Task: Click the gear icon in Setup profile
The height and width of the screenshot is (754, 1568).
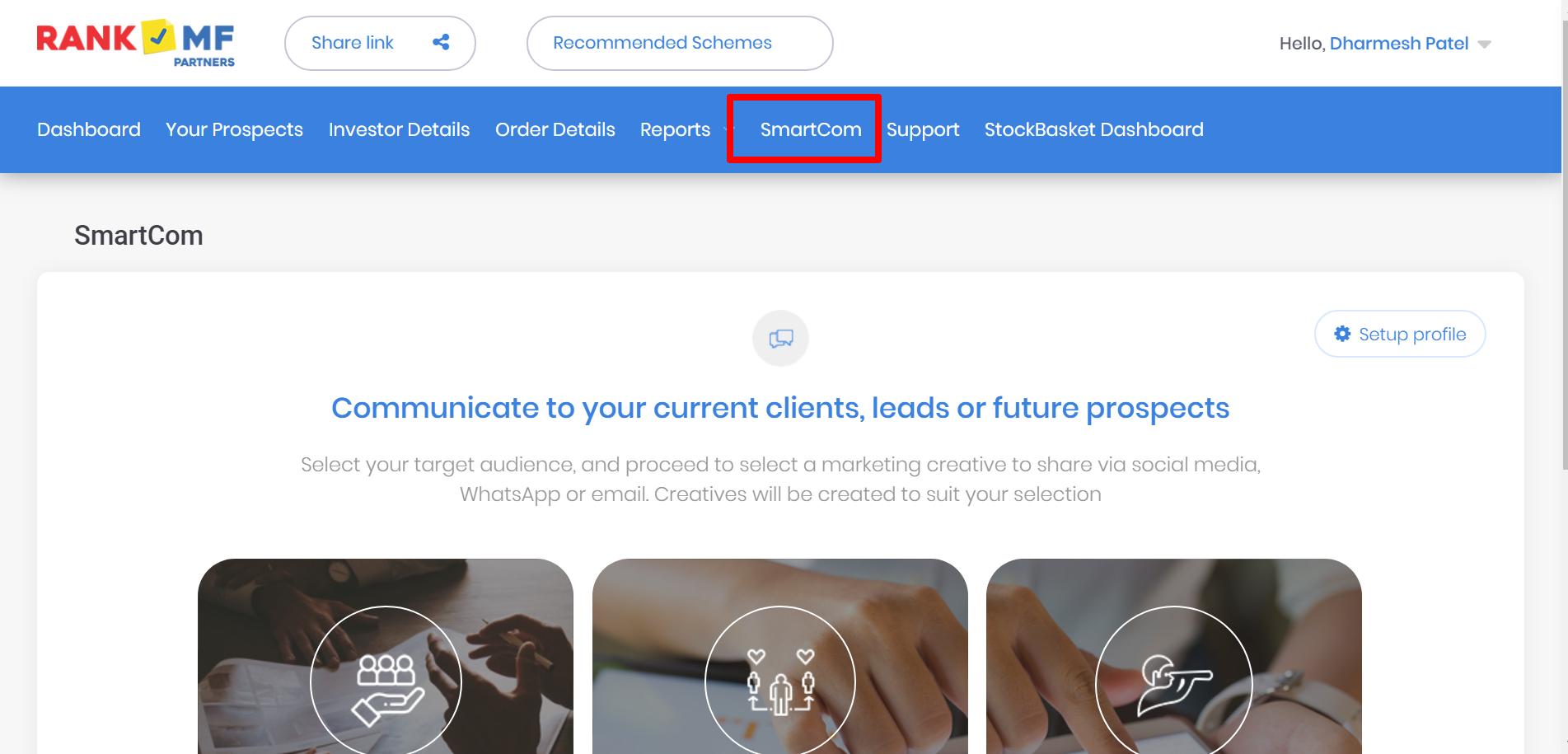Action: coord(1342,334)
